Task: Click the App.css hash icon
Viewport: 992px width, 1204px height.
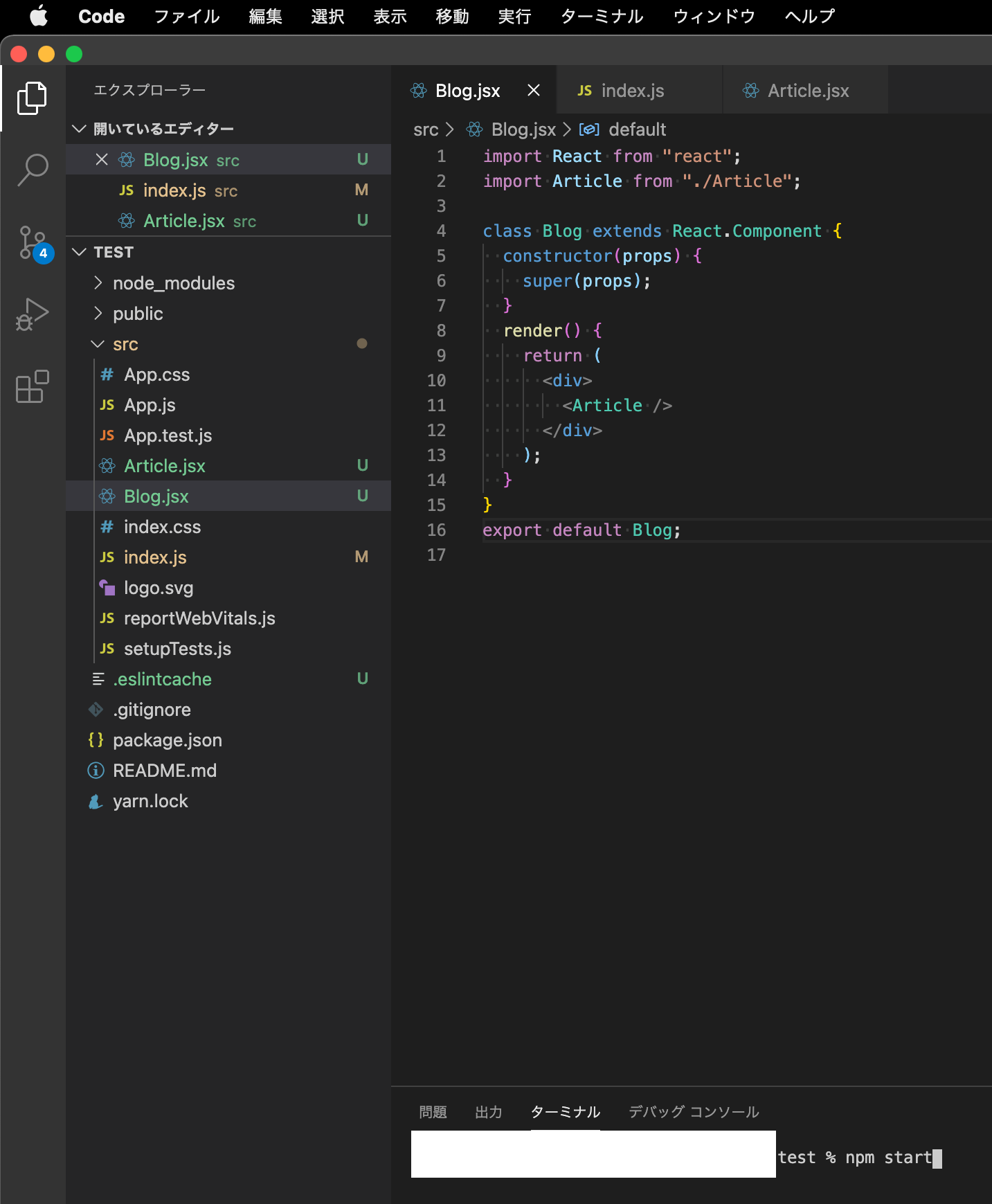Action: [x=107, y=375]
